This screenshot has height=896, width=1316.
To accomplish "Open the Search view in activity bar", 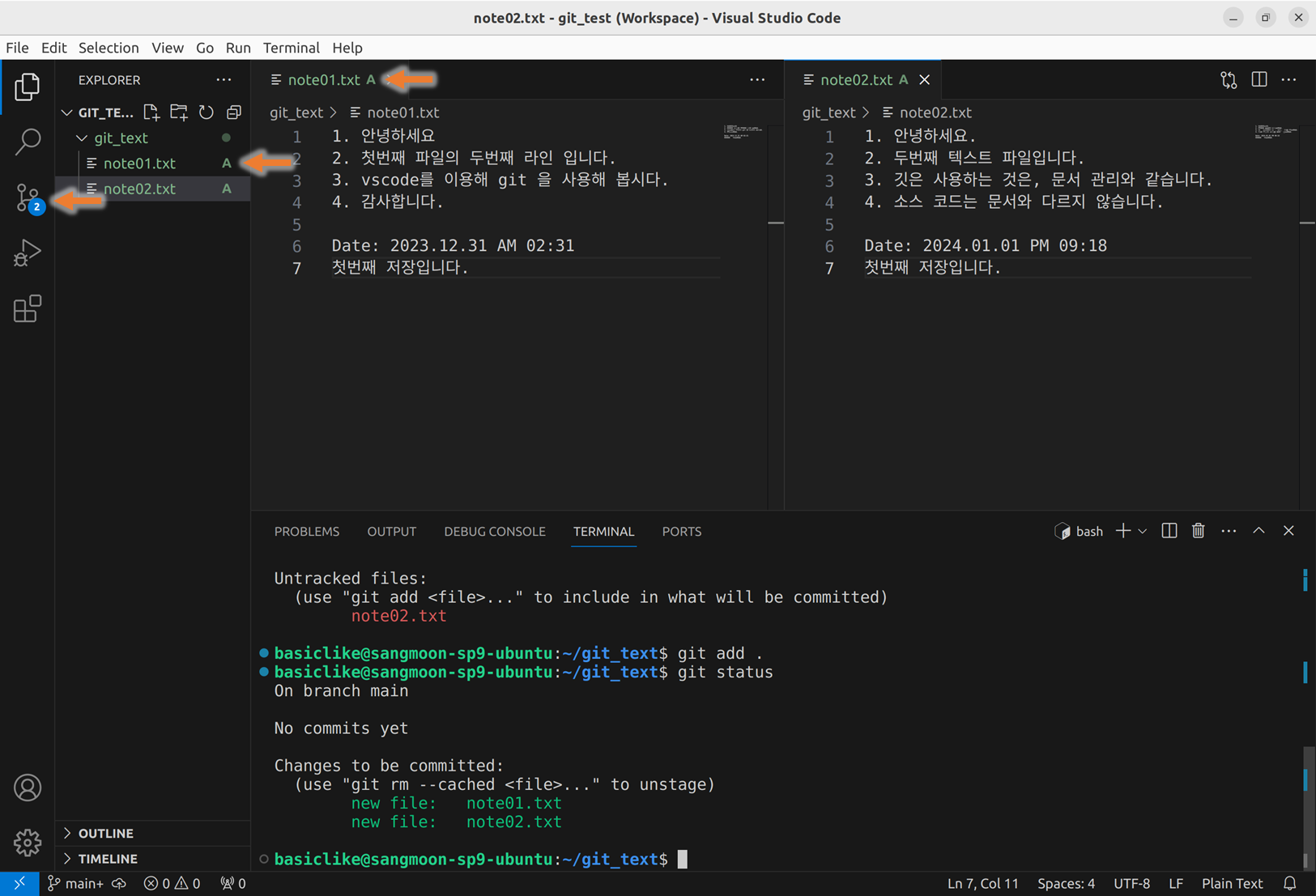I will [27, 142].
